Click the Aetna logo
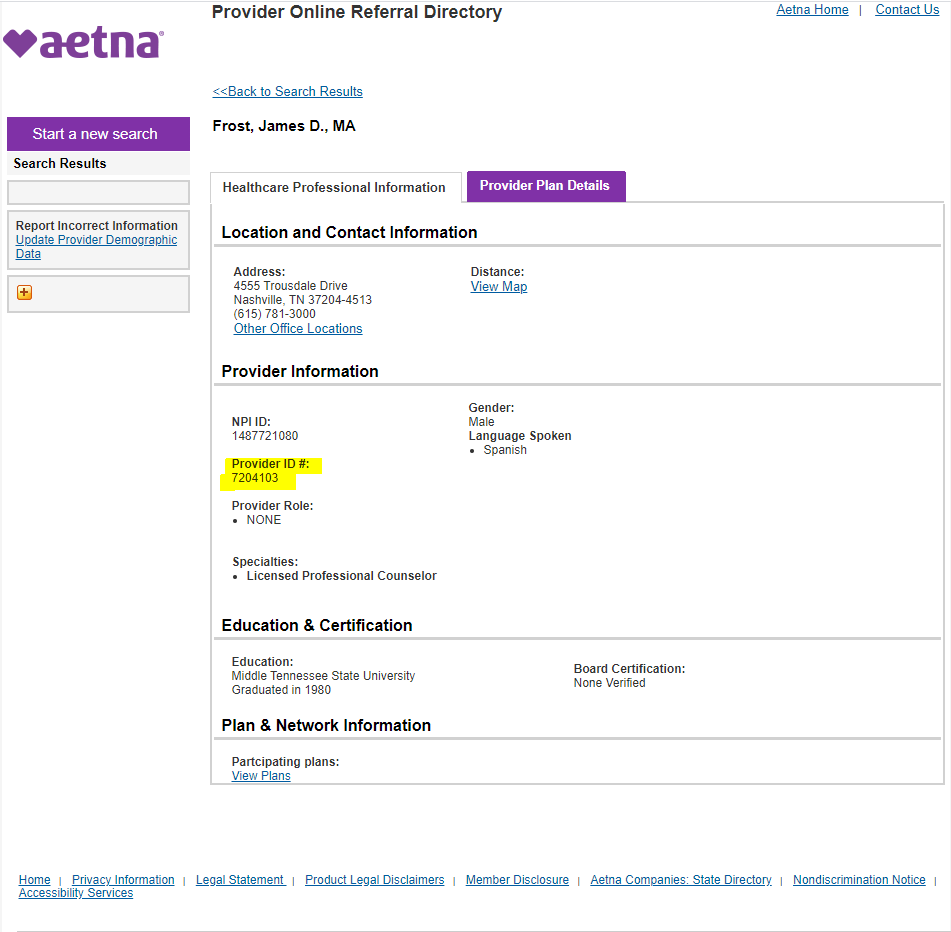951x932 pixels. pos(84,44)
